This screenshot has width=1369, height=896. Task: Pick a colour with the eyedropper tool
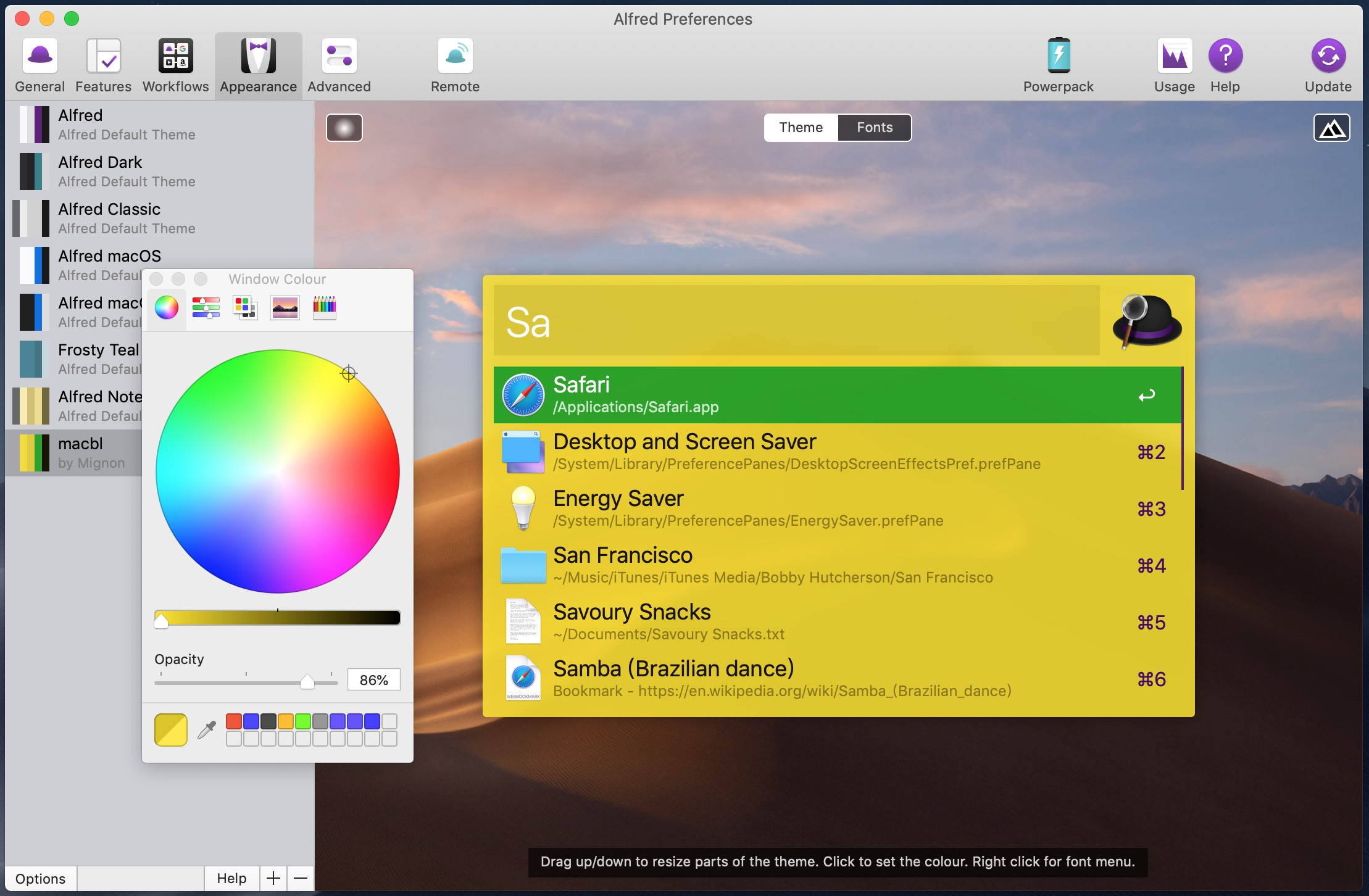(207, 730)
